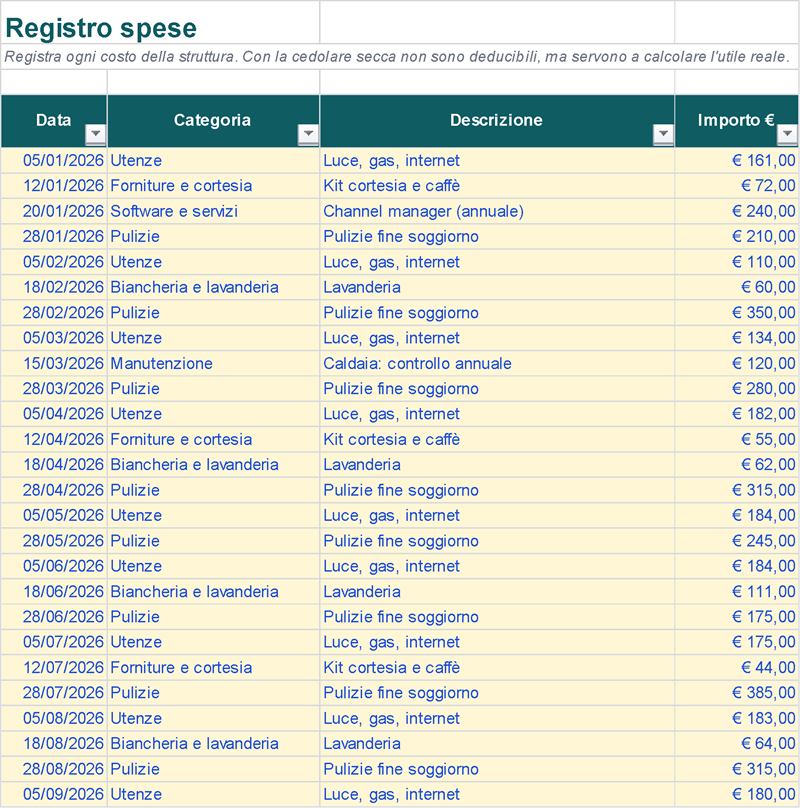Select amount cell € 110,00

[x=737, y=262]
